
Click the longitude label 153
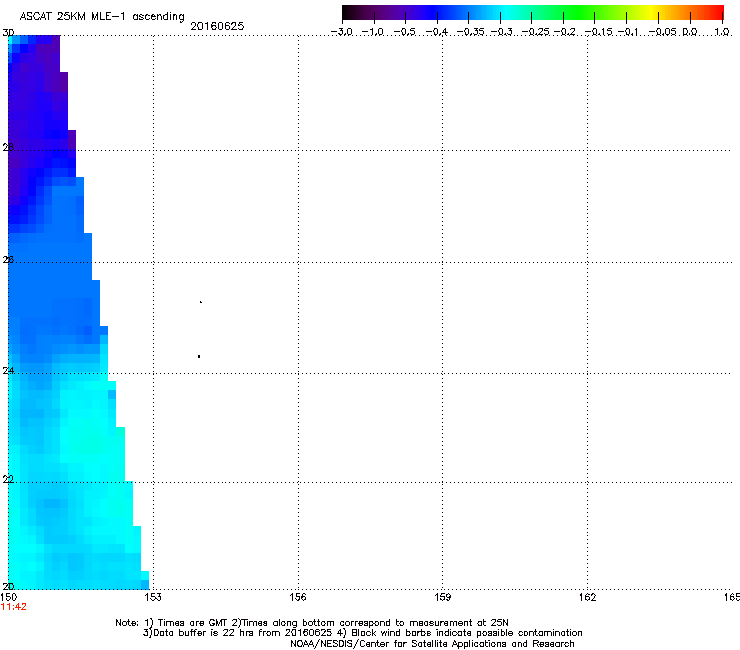153,597
